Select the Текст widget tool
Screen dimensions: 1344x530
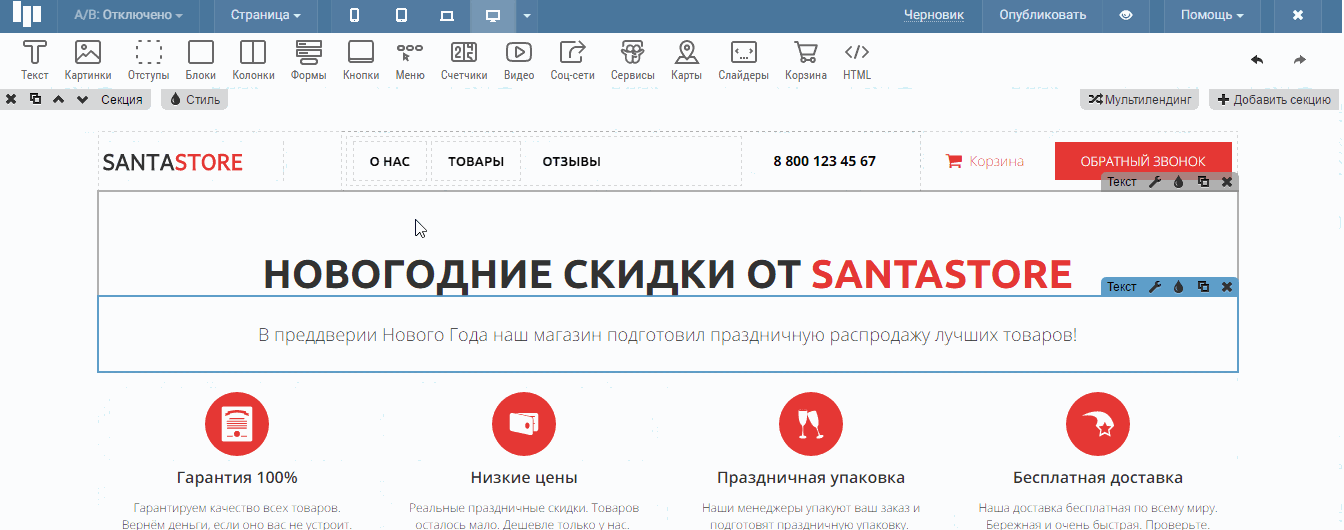[x=35, y=60]
